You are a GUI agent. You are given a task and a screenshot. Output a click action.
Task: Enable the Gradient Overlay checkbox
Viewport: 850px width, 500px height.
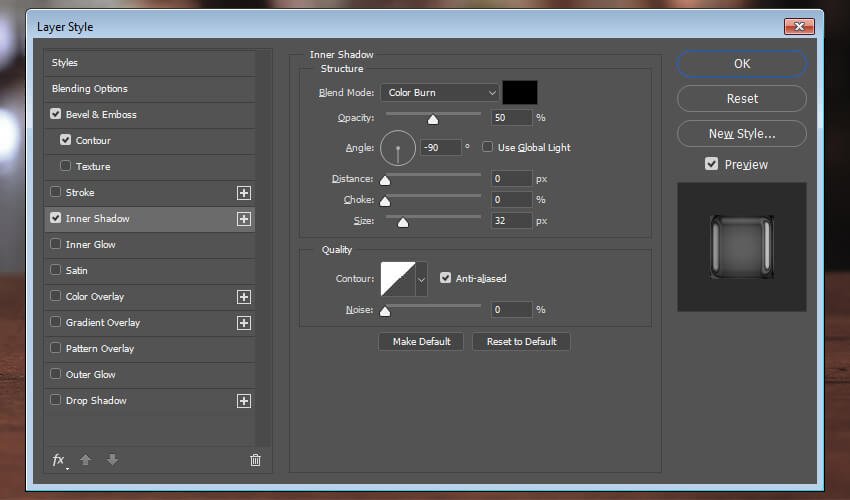click(x=55, y=322)
